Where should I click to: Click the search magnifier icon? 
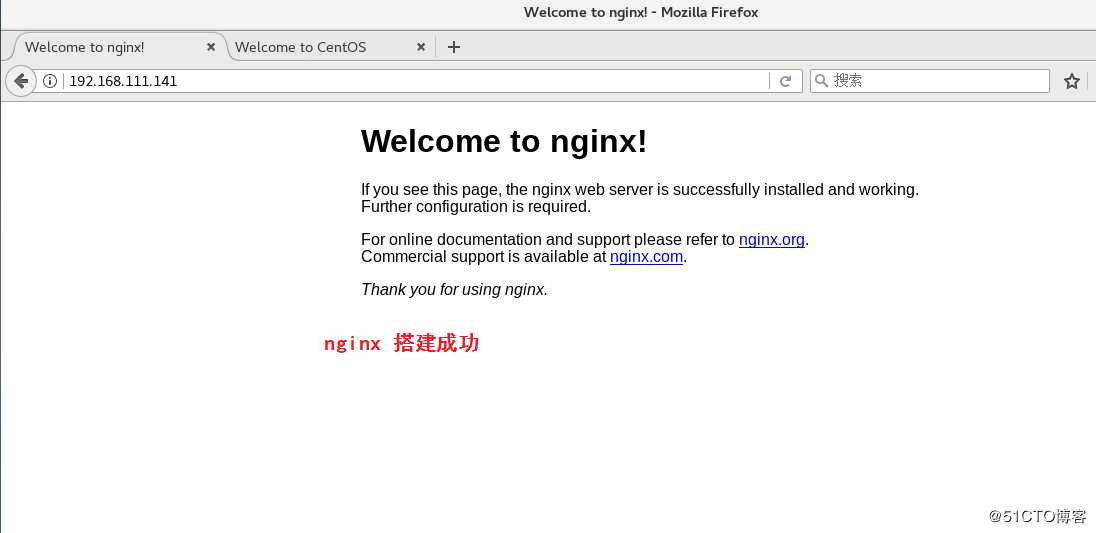pos(822,81)
